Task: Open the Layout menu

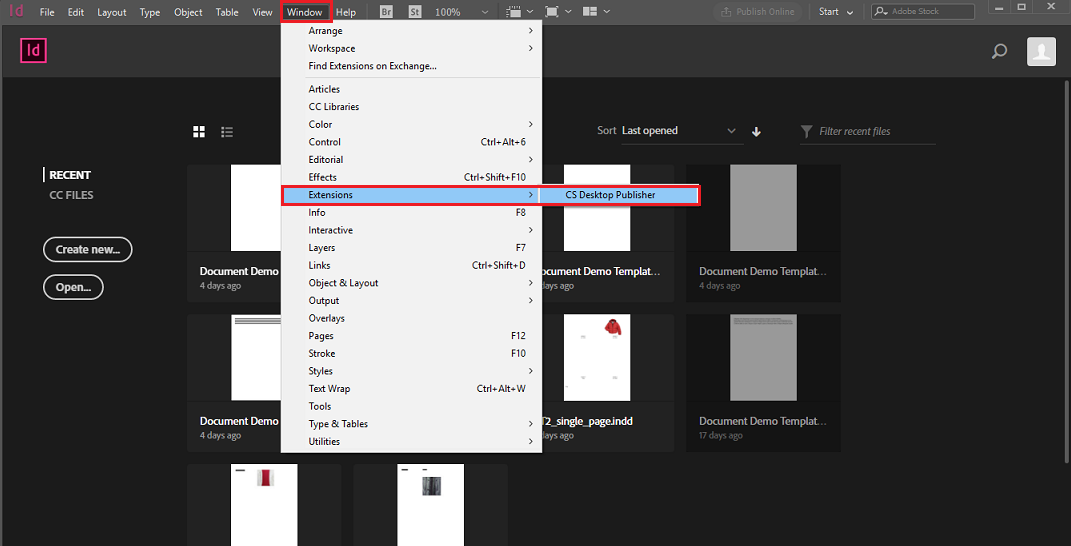Action: tap(111, 12)
